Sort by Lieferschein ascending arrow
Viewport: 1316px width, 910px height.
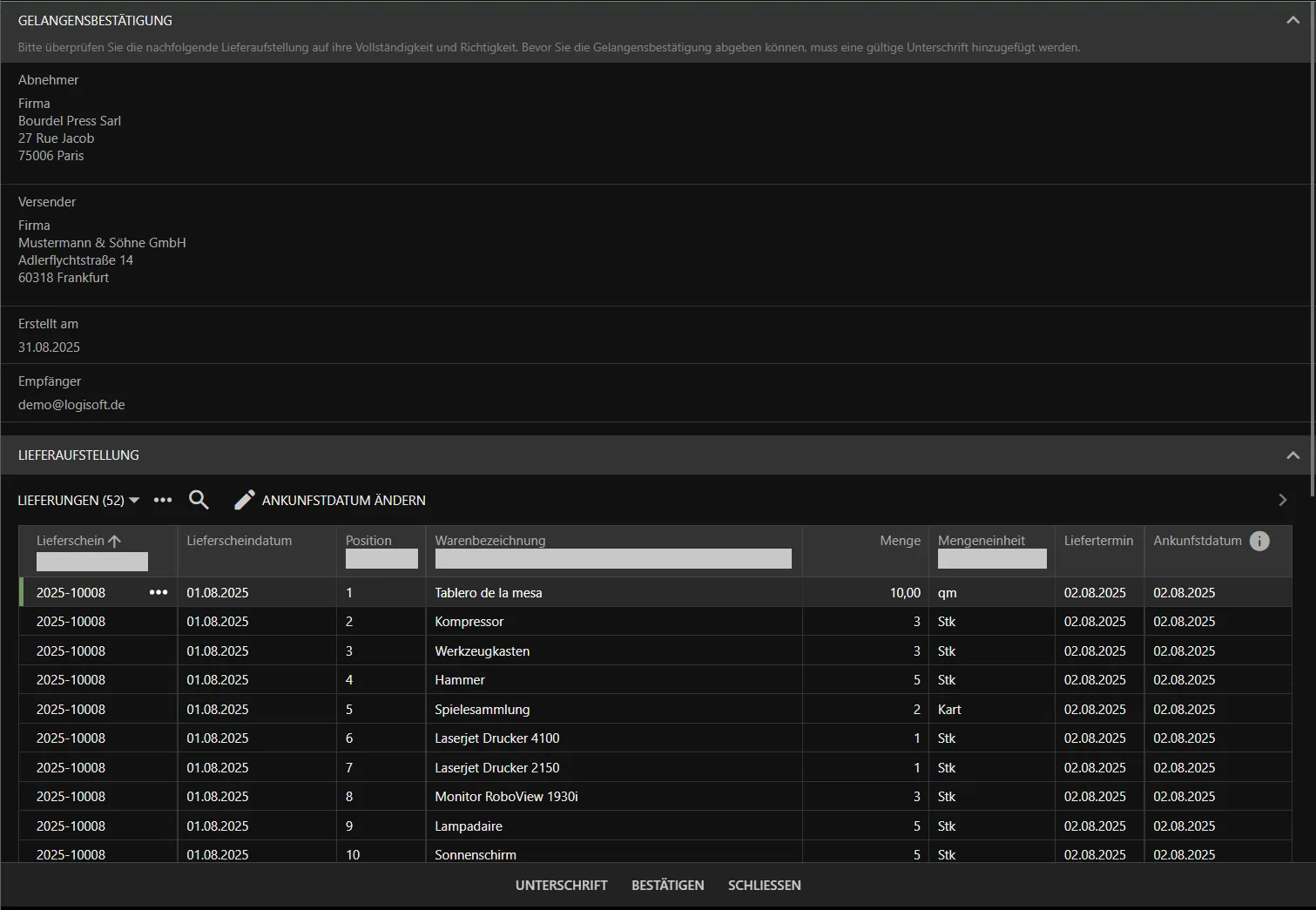click(x=114, y=541)
